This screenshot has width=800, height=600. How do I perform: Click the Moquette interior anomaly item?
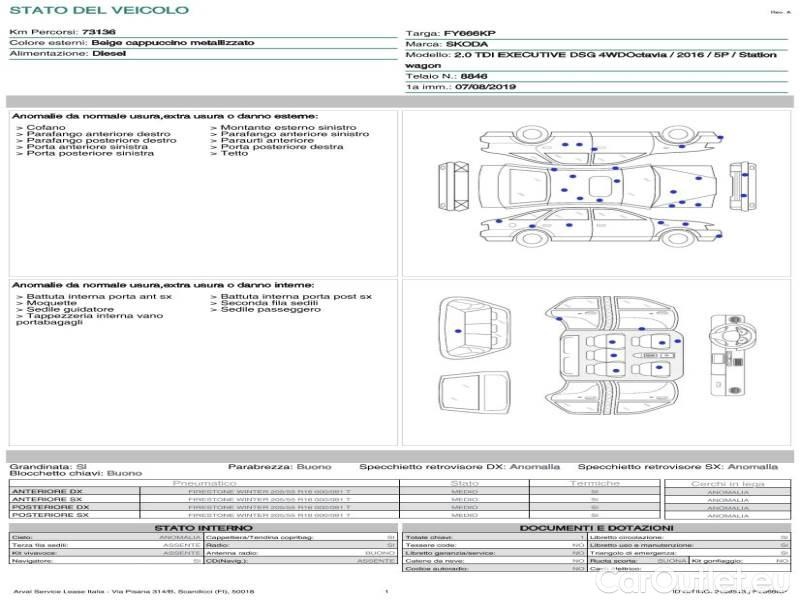(x=50, y=304)
